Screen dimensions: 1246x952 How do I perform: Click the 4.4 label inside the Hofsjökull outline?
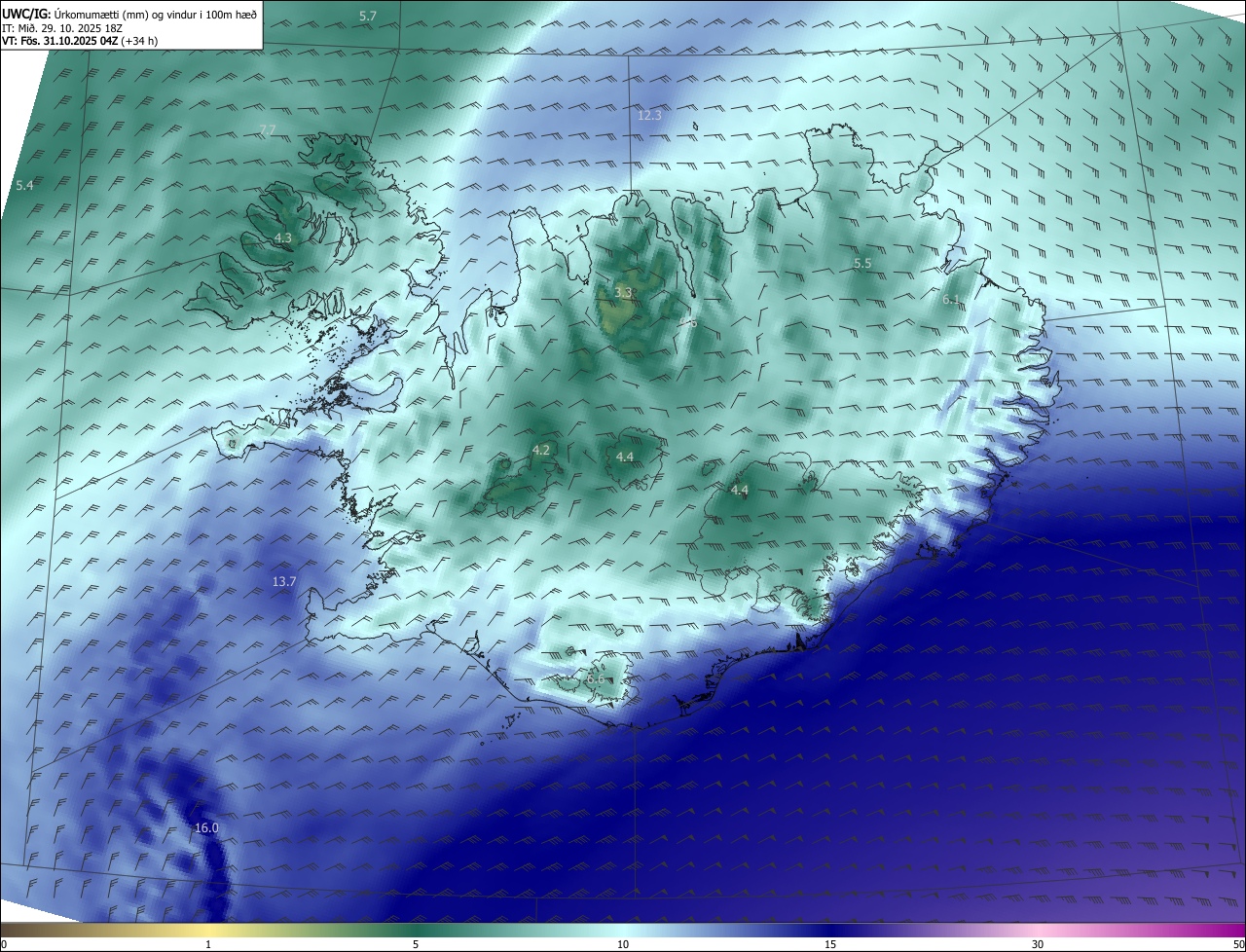(625, 457)
